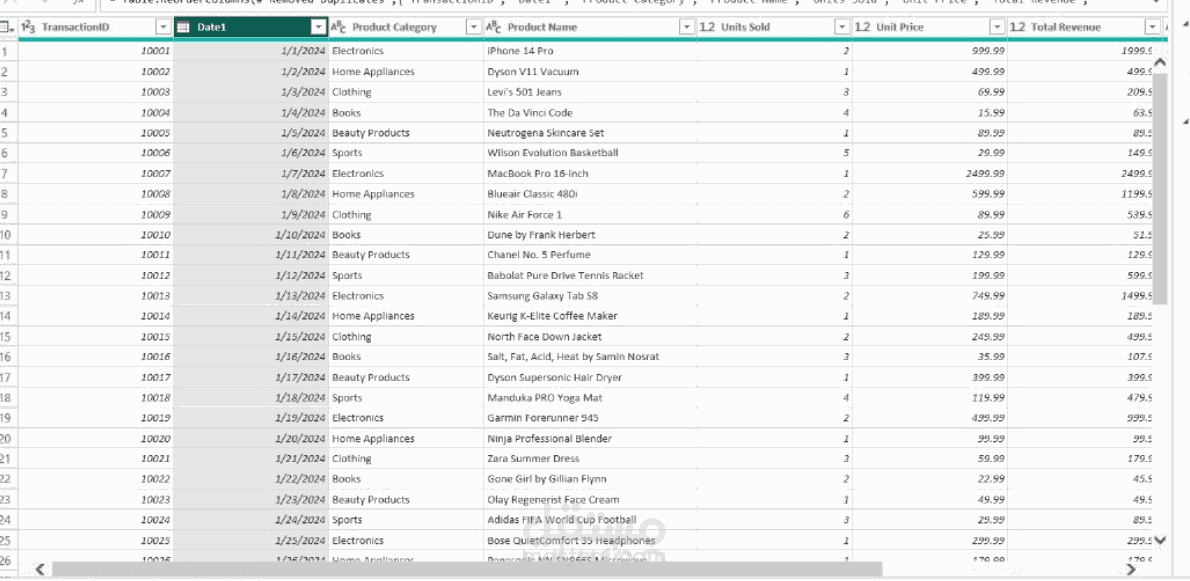
Task: Open the TransactionID column filter dropdown
Action: click(x=163, y=27)
